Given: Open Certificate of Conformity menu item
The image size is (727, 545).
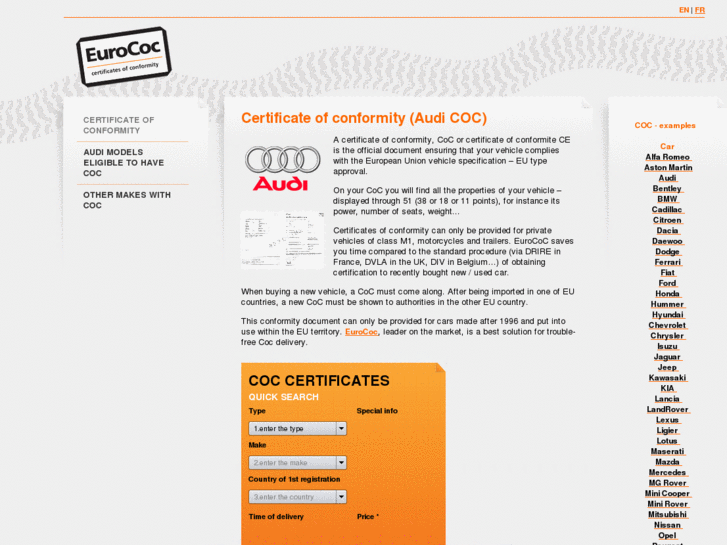Looking at the screenshot, I should click(x=119, y=125).
